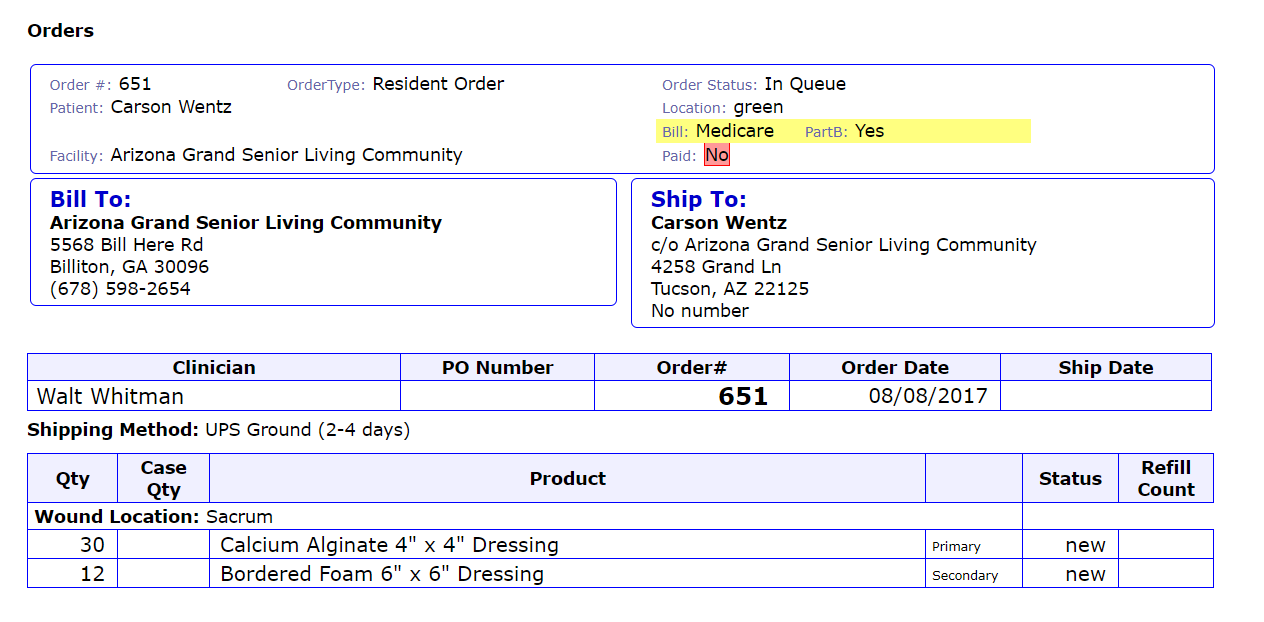Click the Refill Count column header

point(1165,478)
